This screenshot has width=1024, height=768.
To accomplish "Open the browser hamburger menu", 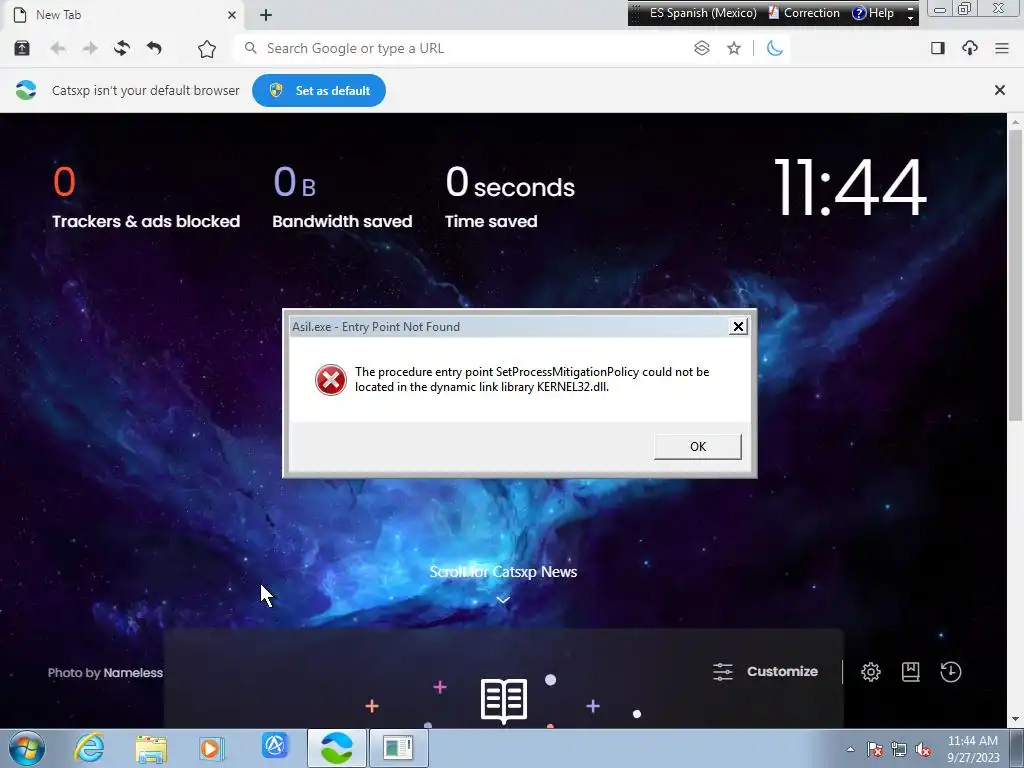I will (x=1002, y=48).
